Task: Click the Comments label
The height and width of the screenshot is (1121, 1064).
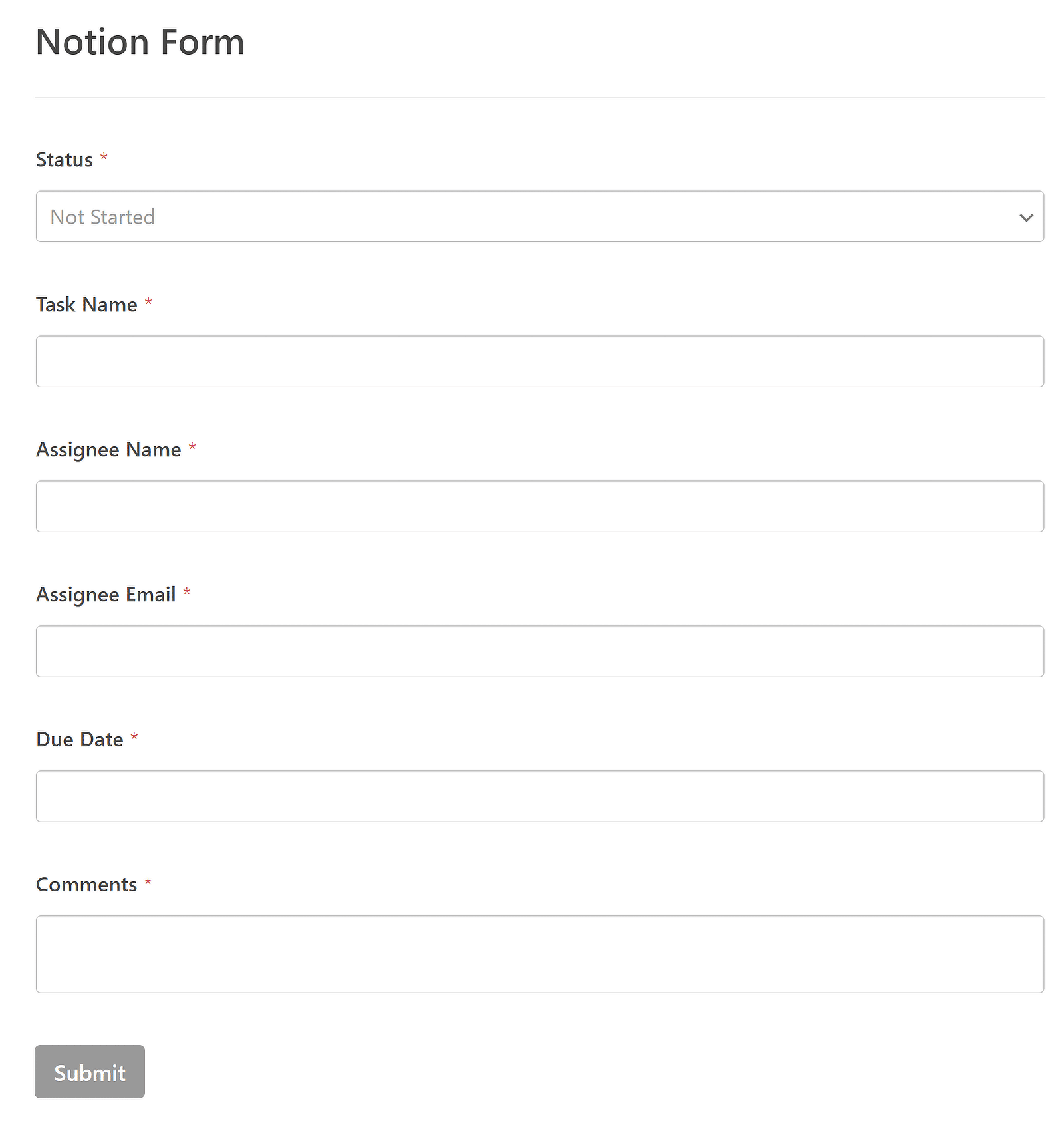Action: click(x=86, y=885)
